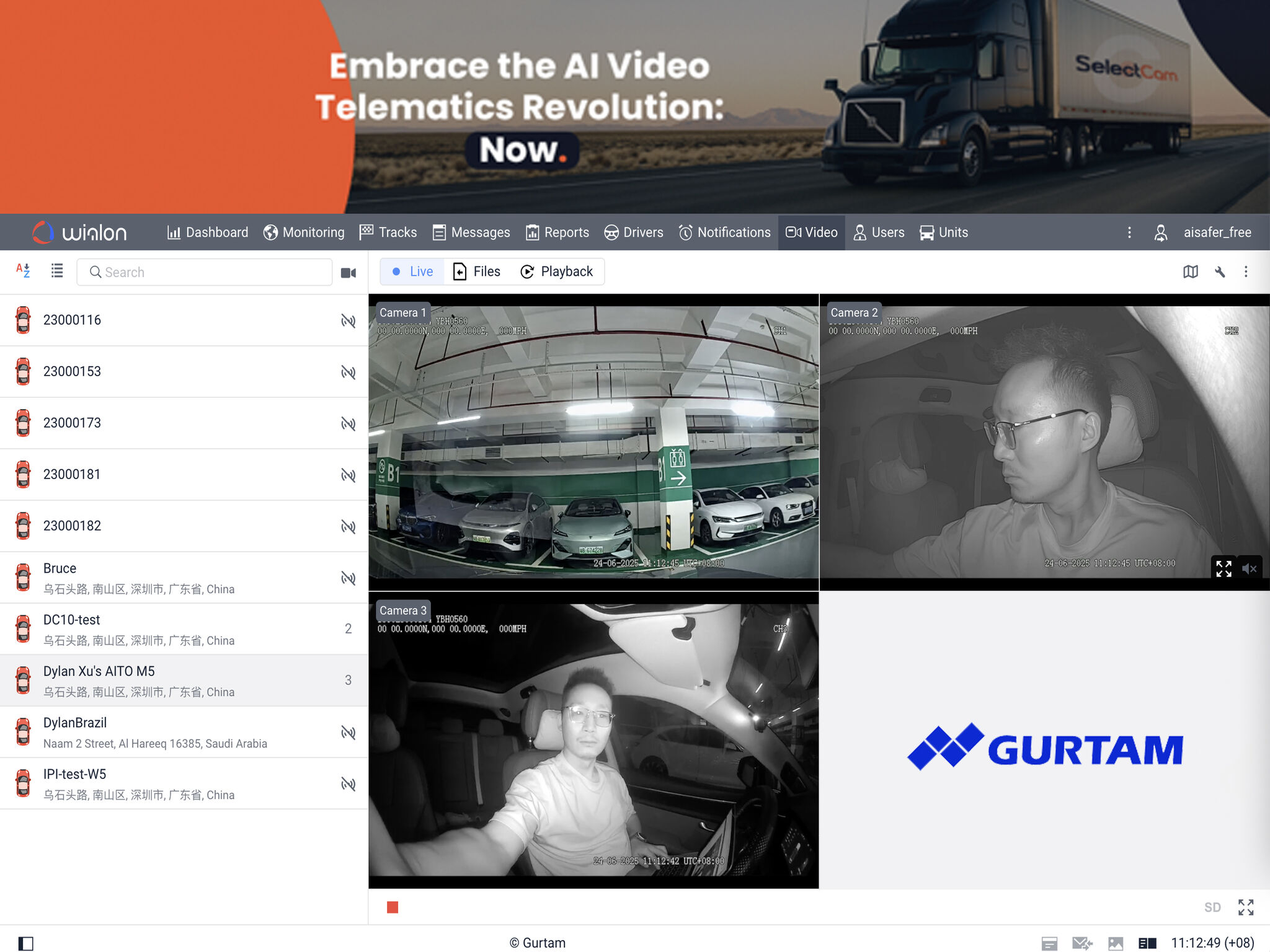The image size is (1270, 952).
Task: Select the map view icon above the video grid
Action: pos(1191,271)
